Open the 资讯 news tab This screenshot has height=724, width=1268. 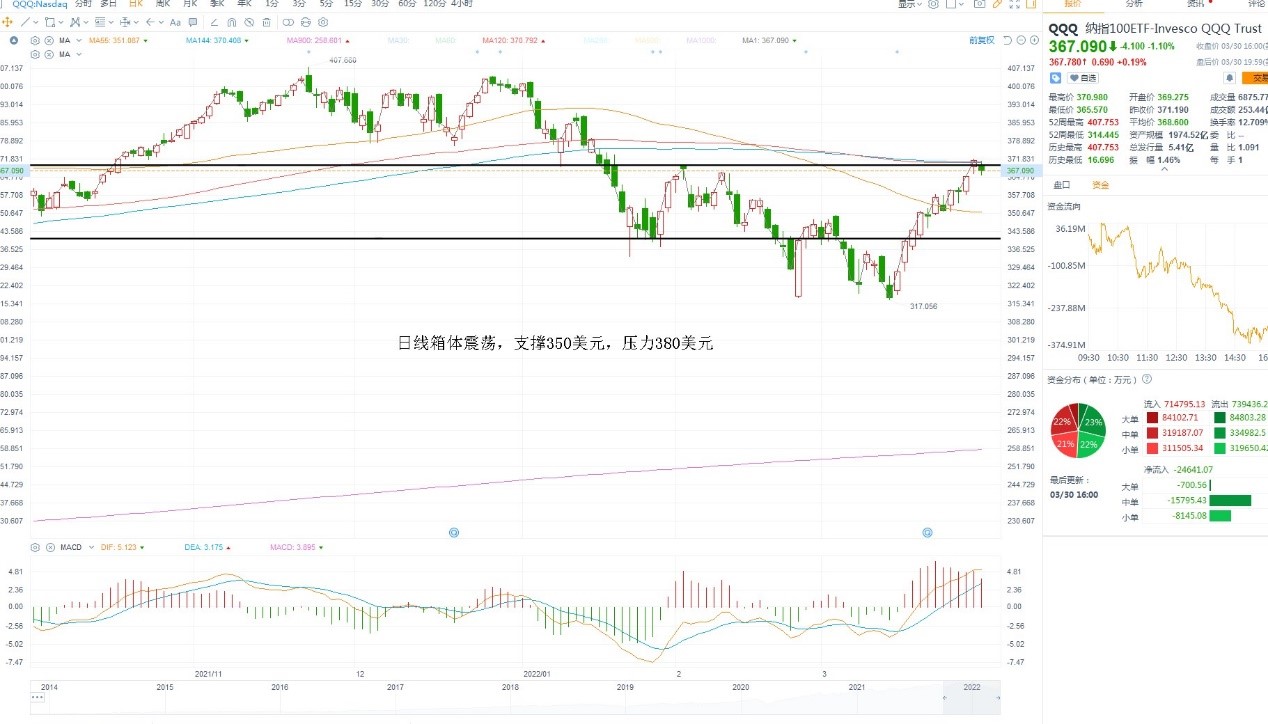point(1196,4)
